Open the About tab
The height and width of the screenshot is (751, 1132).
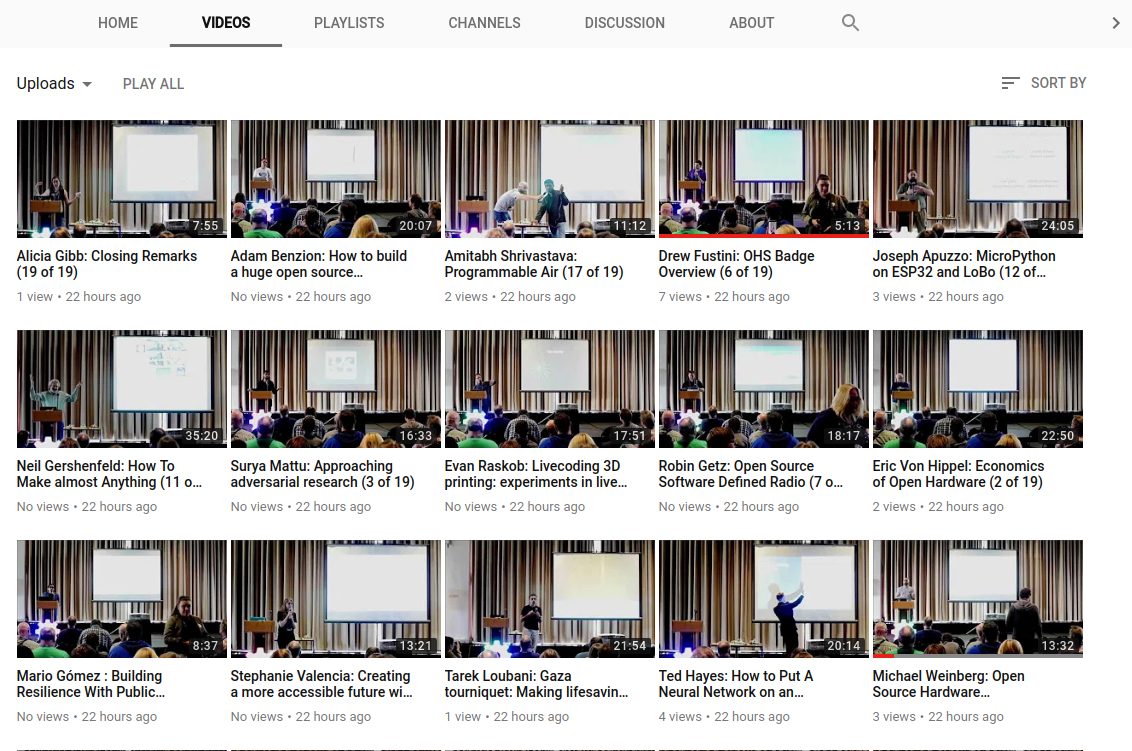point(751,23)
